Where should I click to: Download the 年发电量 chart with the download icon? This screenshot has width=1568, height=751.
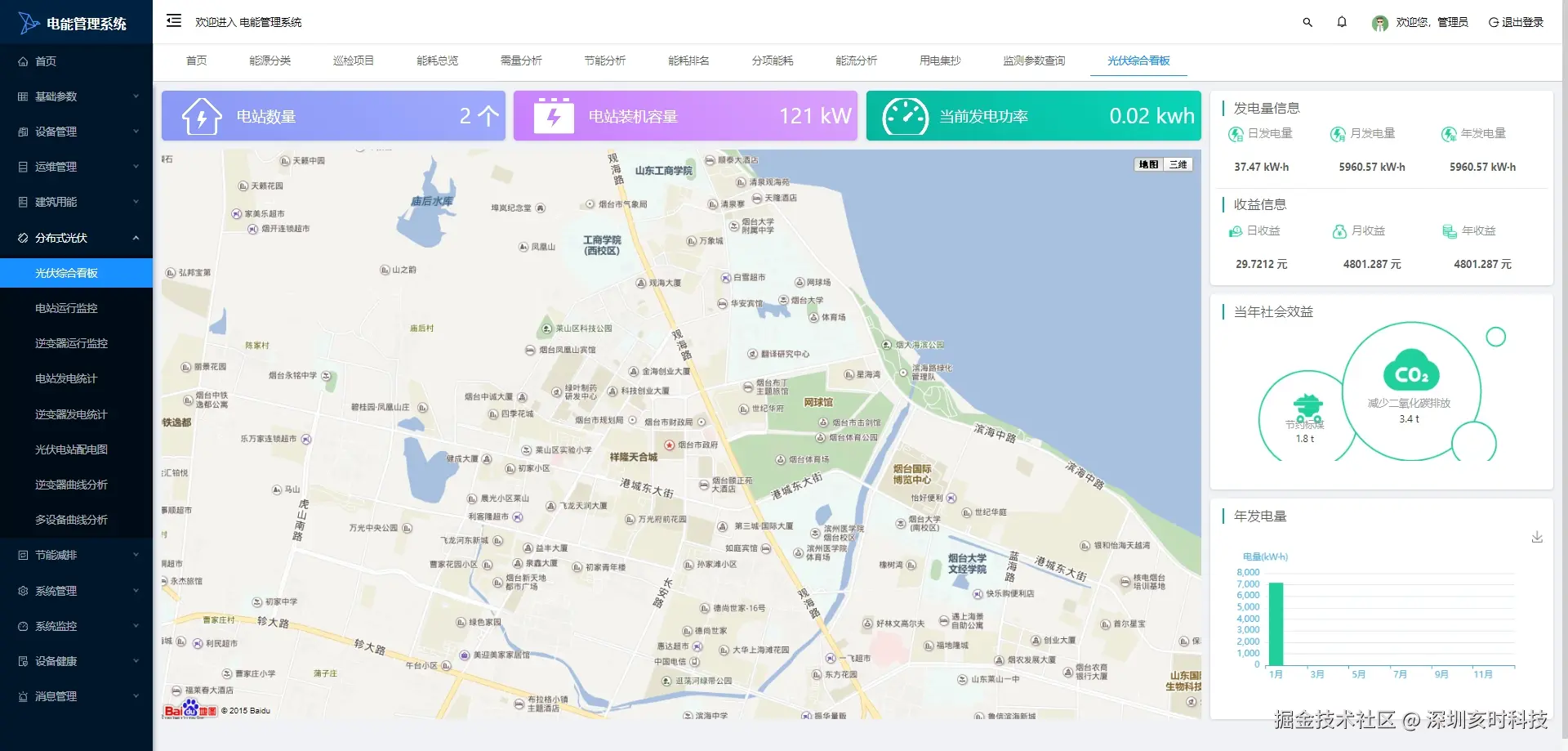(1537, 537)
